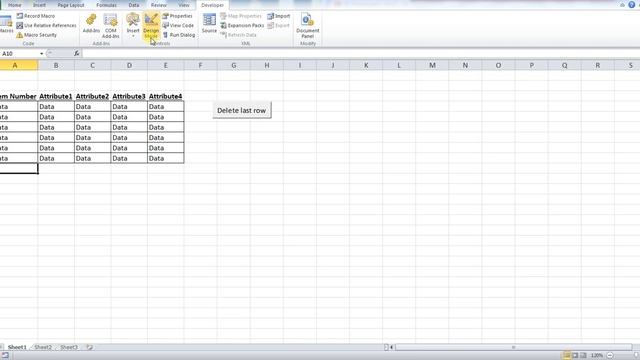
Task: Click Export XML
Action: tap(278, 25)
